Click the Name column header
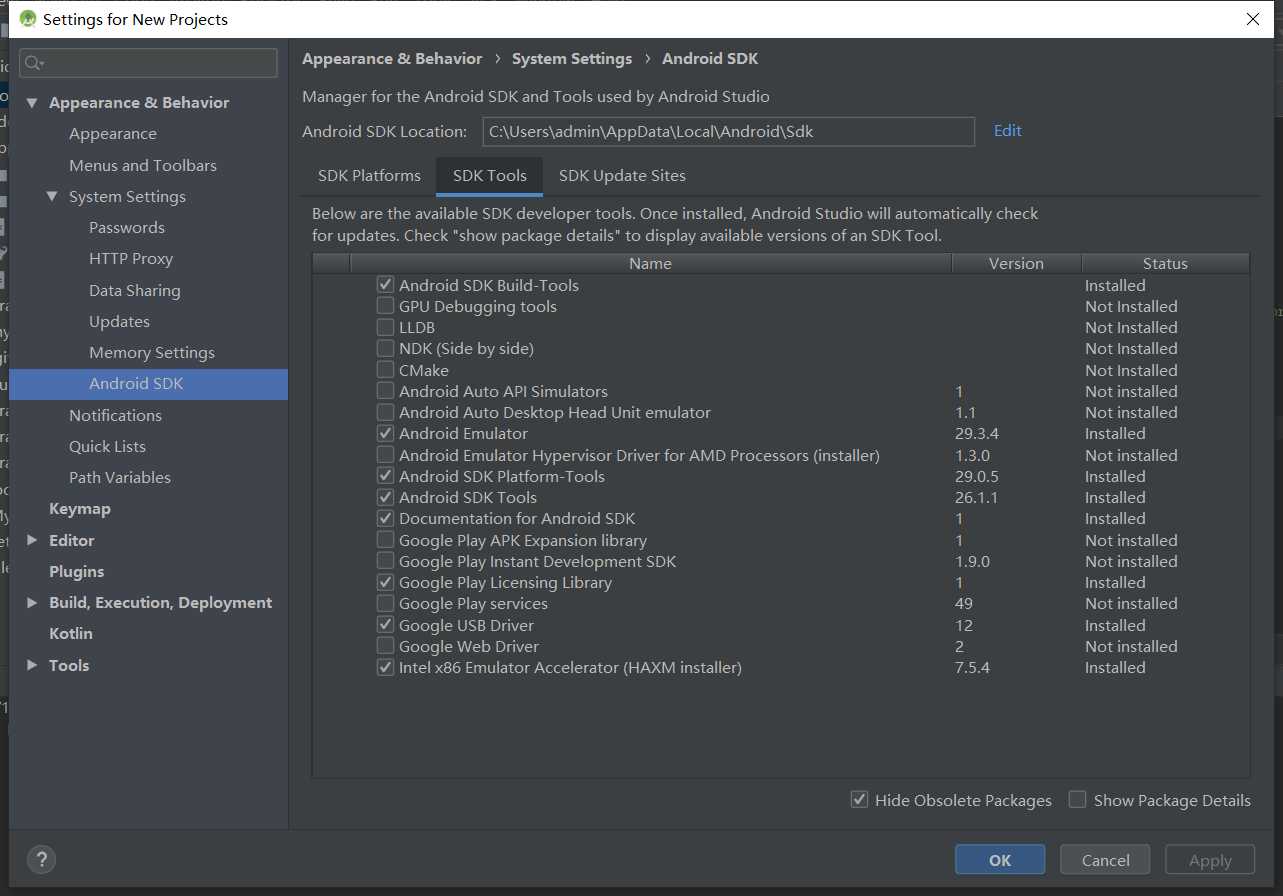 coord(650,263)
